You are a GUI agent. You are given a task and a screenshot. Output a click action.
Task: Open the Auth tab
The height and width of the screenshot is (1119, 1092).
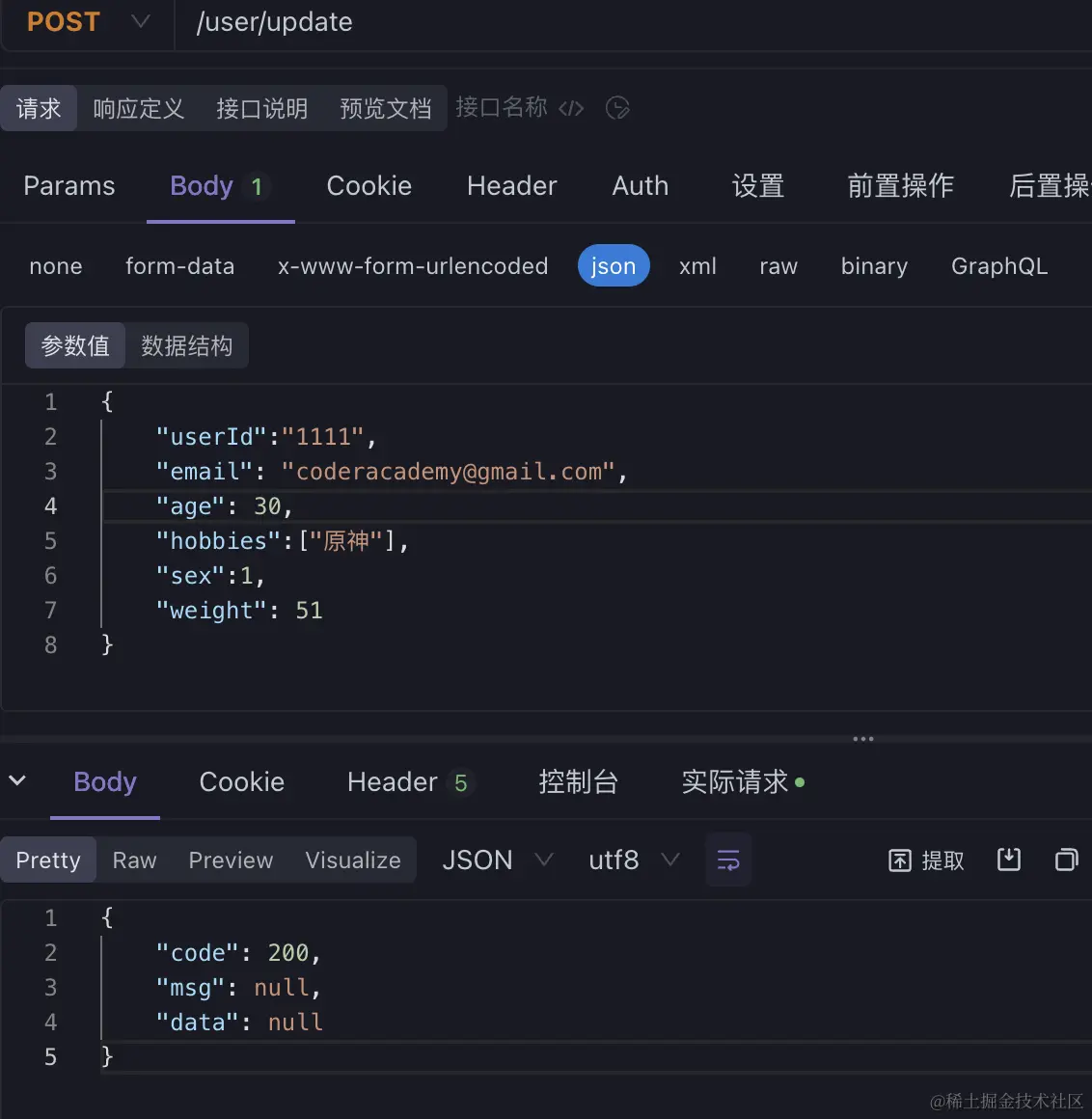tap(641, 186)
